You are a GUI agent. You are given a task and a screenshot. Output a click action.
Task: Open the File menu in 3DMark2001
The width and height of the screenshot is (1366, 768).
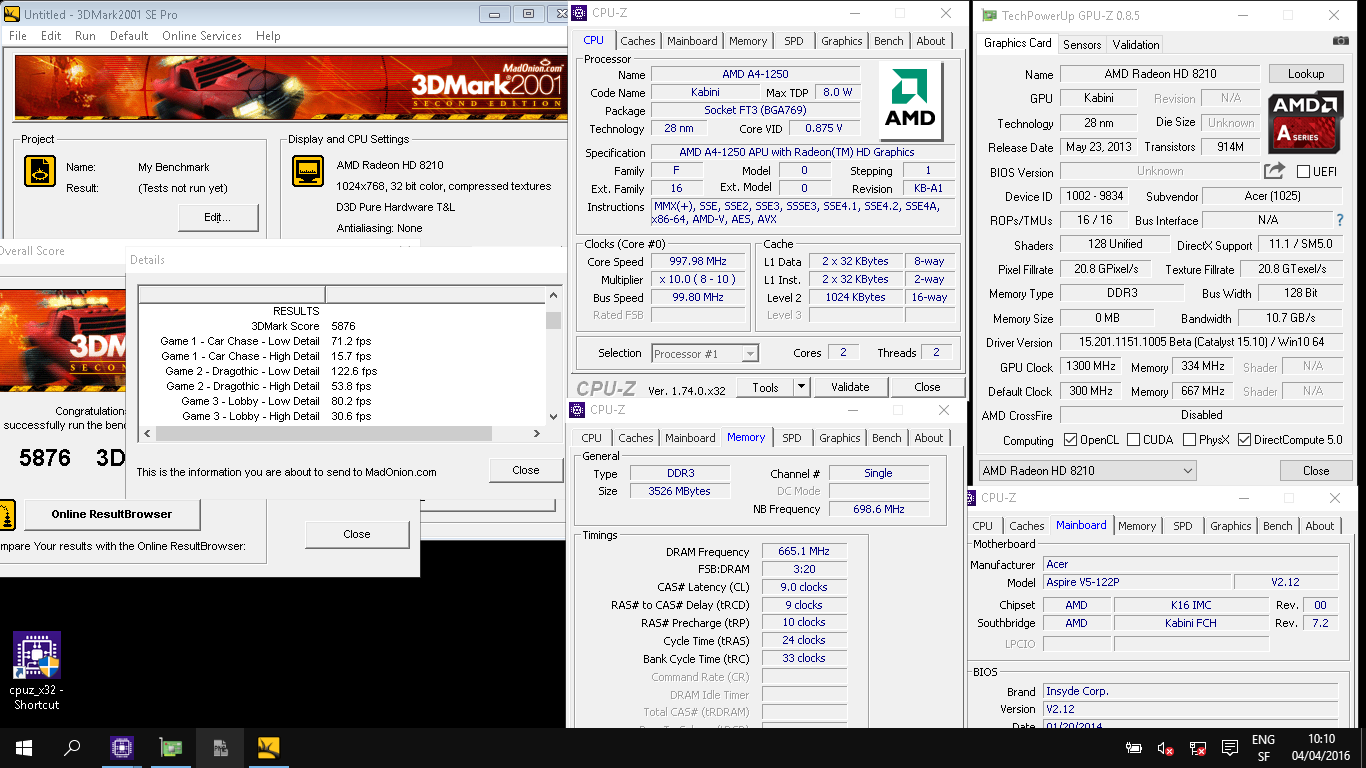coord(17,36)
